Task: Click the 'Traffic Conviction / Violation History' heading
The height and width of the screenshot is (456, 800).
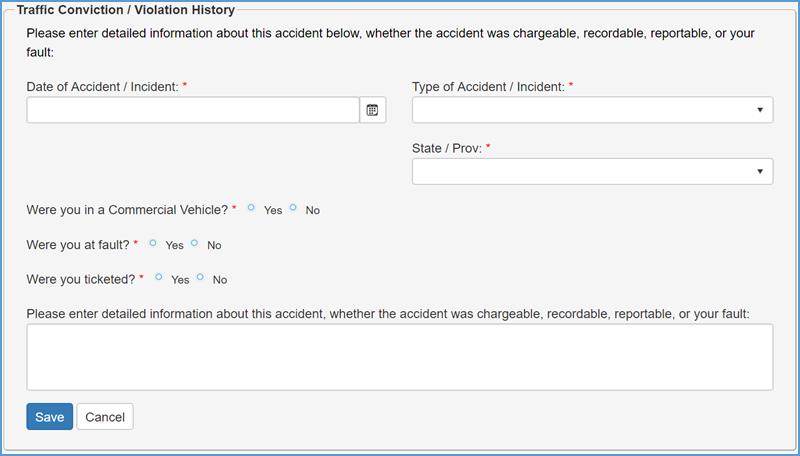Action: [126, 10]
